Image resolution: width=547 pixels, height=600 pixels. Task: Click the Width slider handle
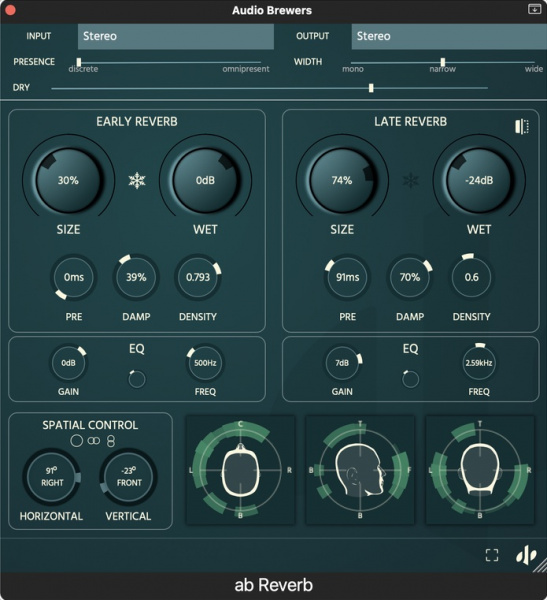click(x=442, y=62)
